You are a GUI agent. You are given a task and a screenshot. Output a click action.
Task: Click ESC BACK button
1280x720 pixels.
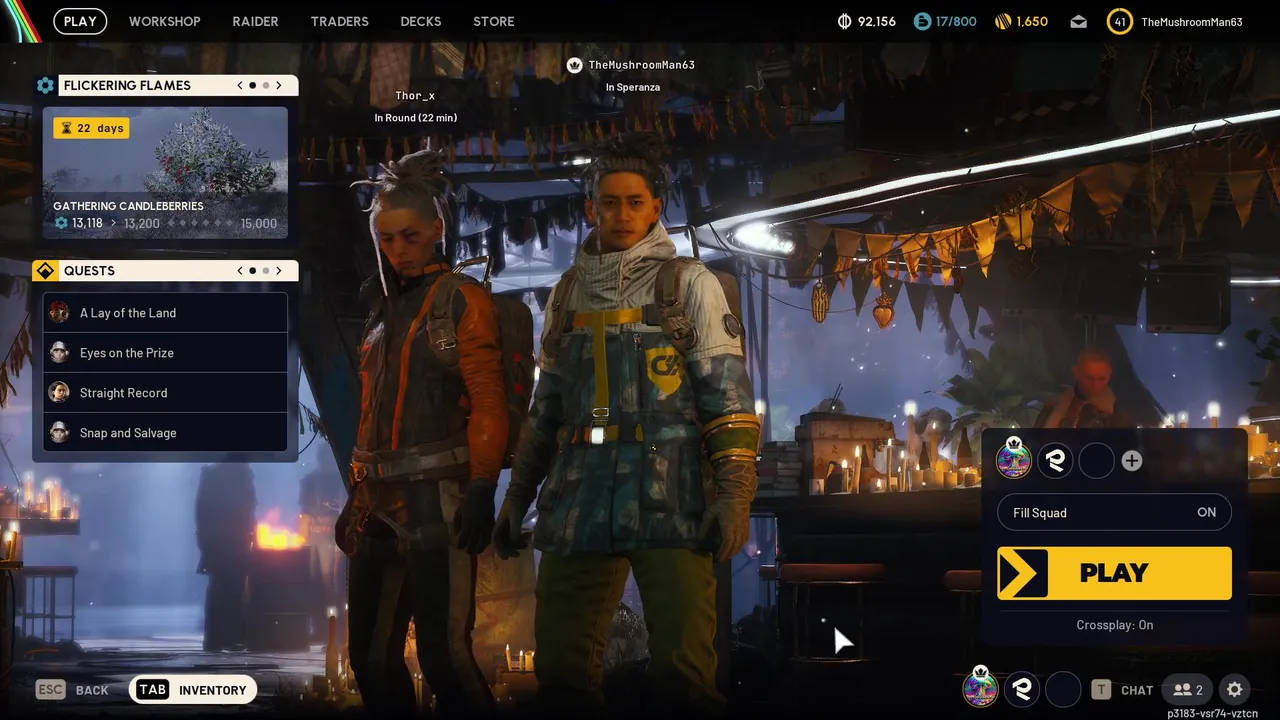[x=73, y=690]
